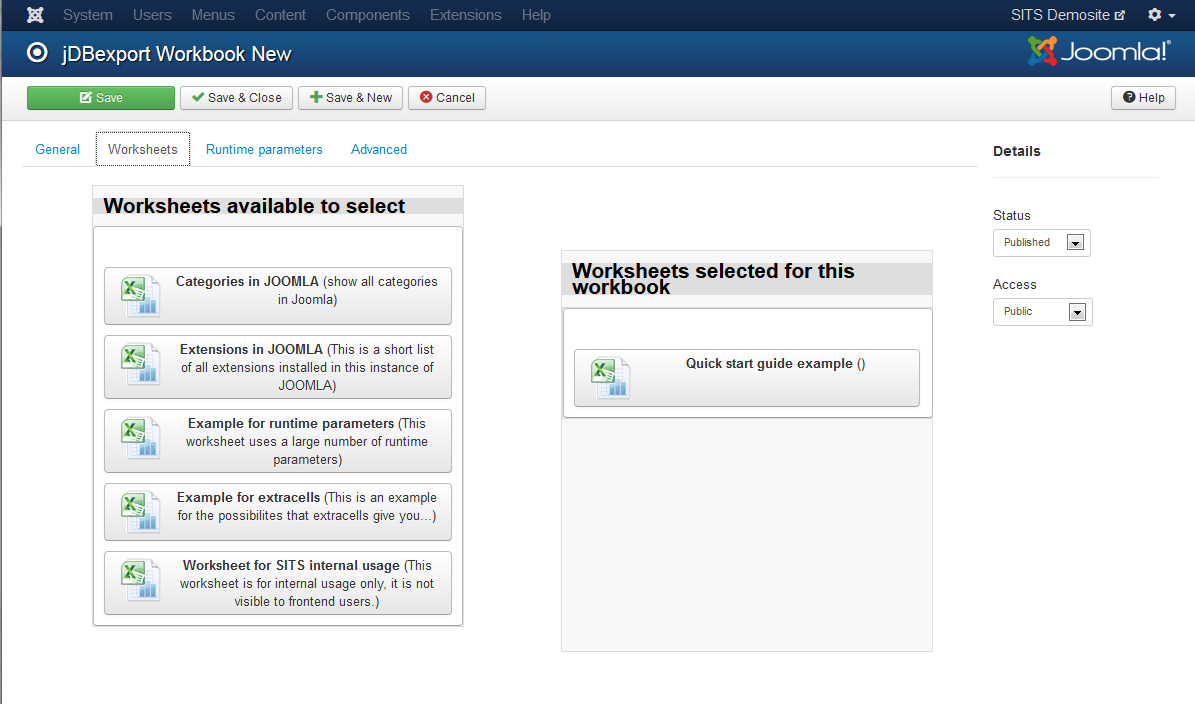Click the Joomla logo icon in top menu
The image size is (1195, 704).
pyautogui.click(x=35, y=15)
